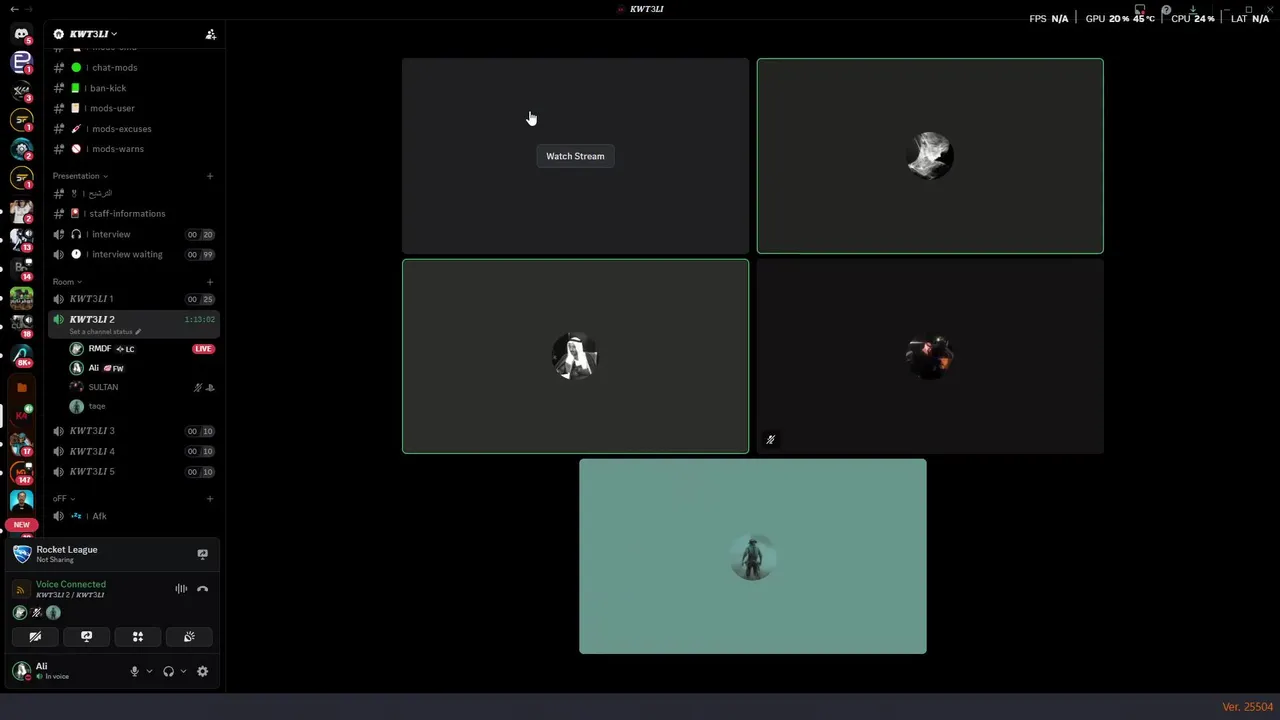The width and height of the screenshot is (1280, 720).
Task: Click the Watch Stream button
Action: click(x=575, y=156)
